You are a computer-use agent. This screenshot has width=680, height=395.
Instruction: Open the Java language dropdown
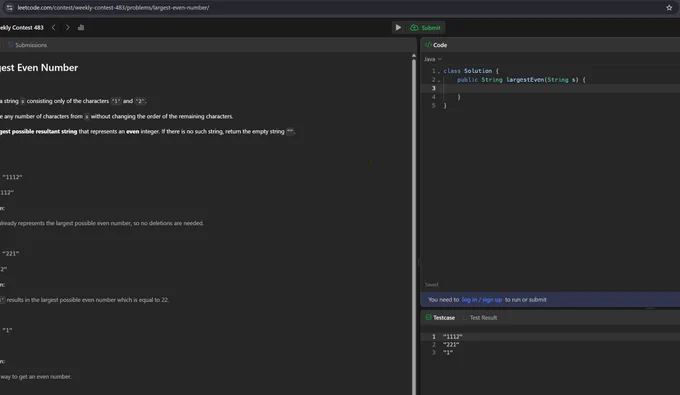[x=433, y=59]
